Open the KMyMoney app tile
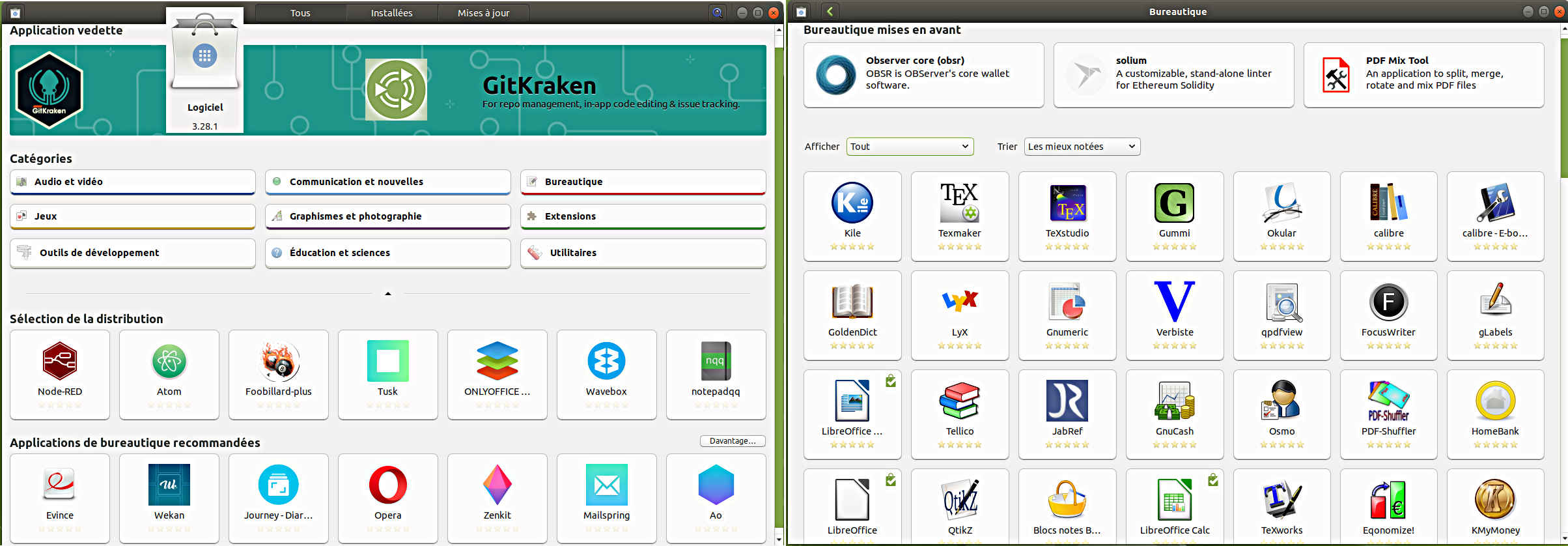Viewport: 1568px width, 546px height. tap(1495, 508)
